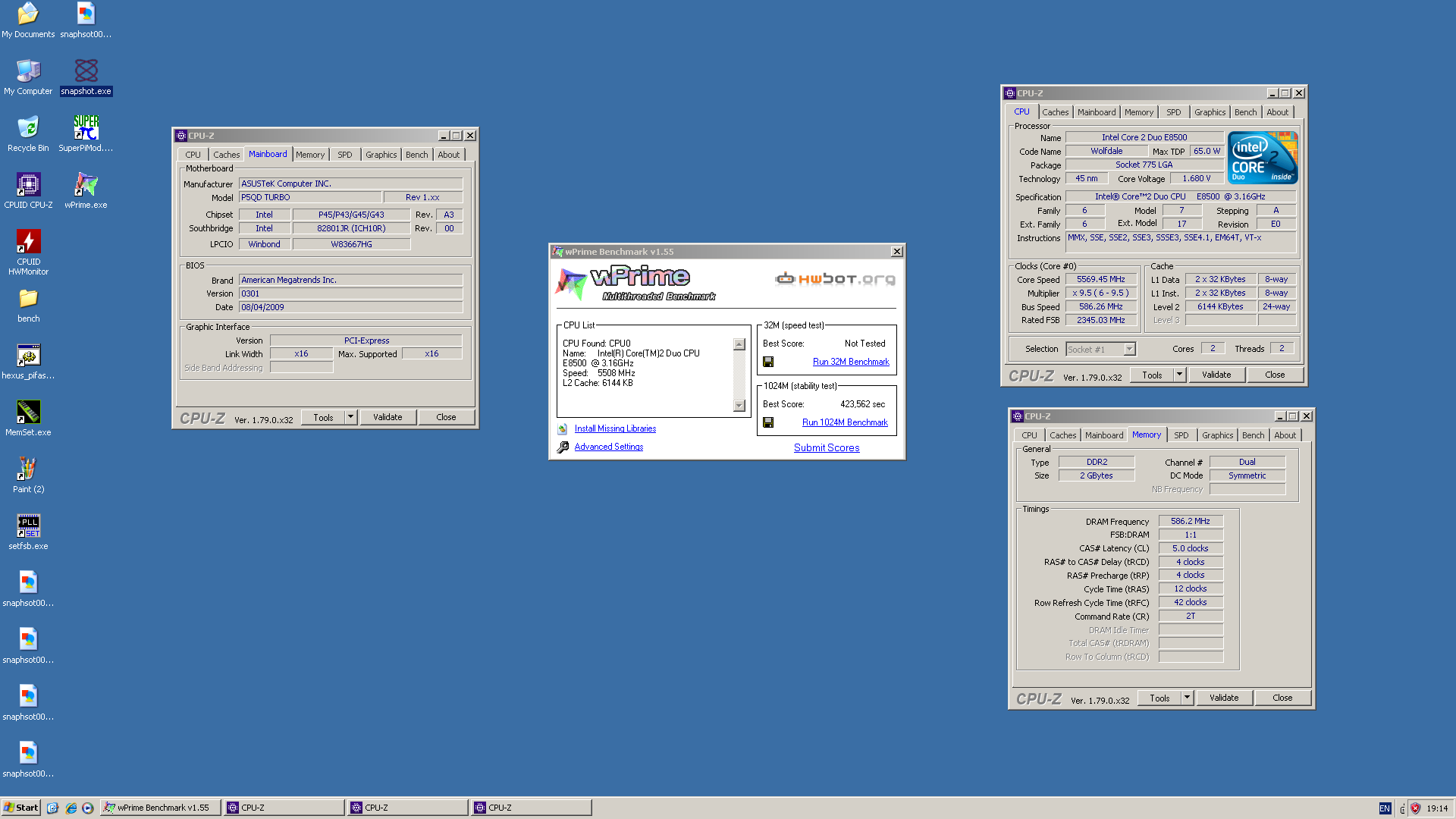Viewport: 1456px width, 819px height.
Task: Click Close in Memory CPU-Z window
Action: pos(1282,698)
